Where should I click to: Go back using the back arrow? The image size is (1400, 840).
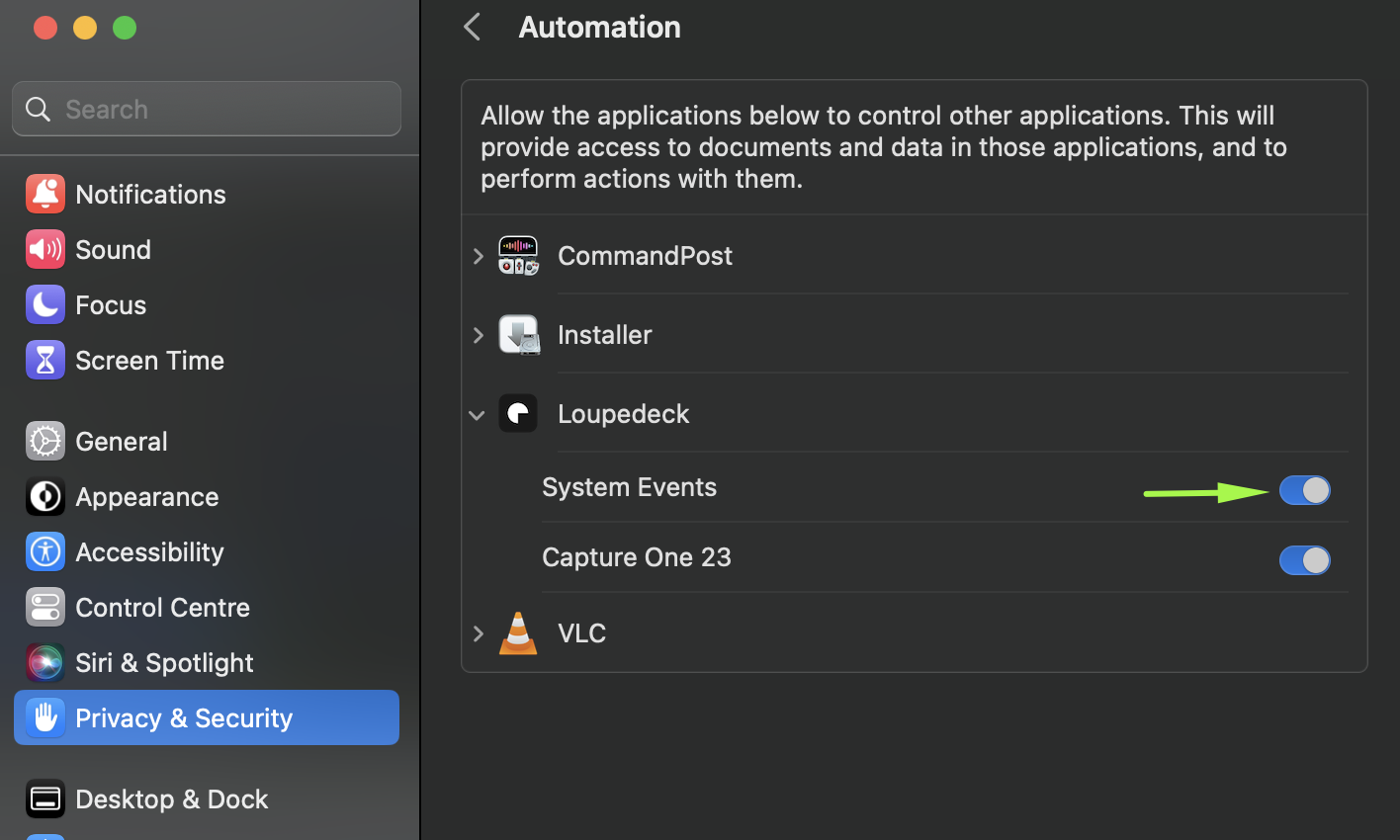coord(473,27)
